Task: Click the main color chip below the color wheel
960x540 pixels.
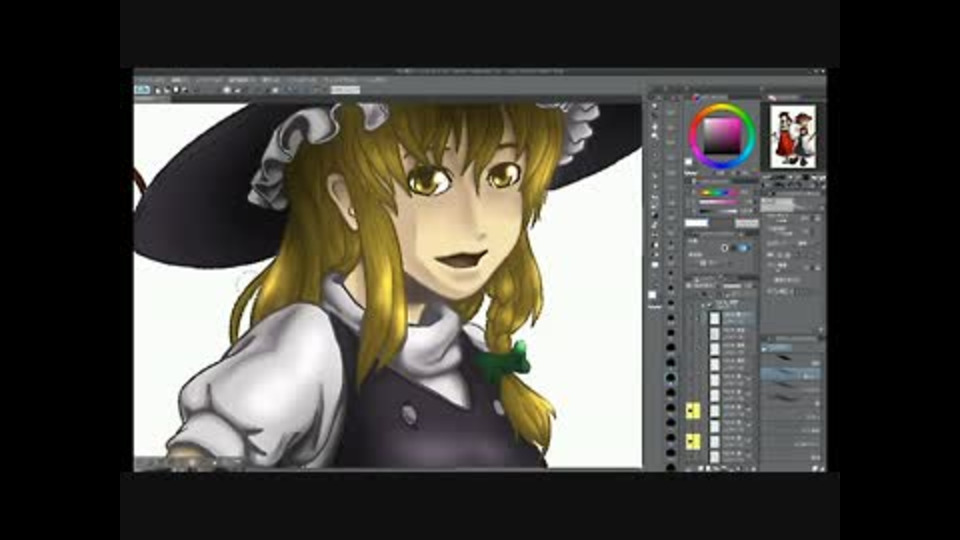Action: point(689,162)
